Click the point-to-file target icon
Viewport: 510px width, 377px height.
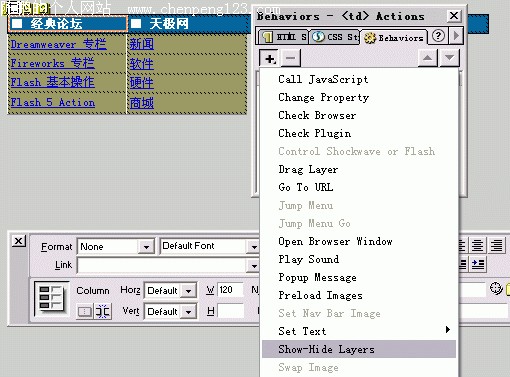(x=496, y=288)
